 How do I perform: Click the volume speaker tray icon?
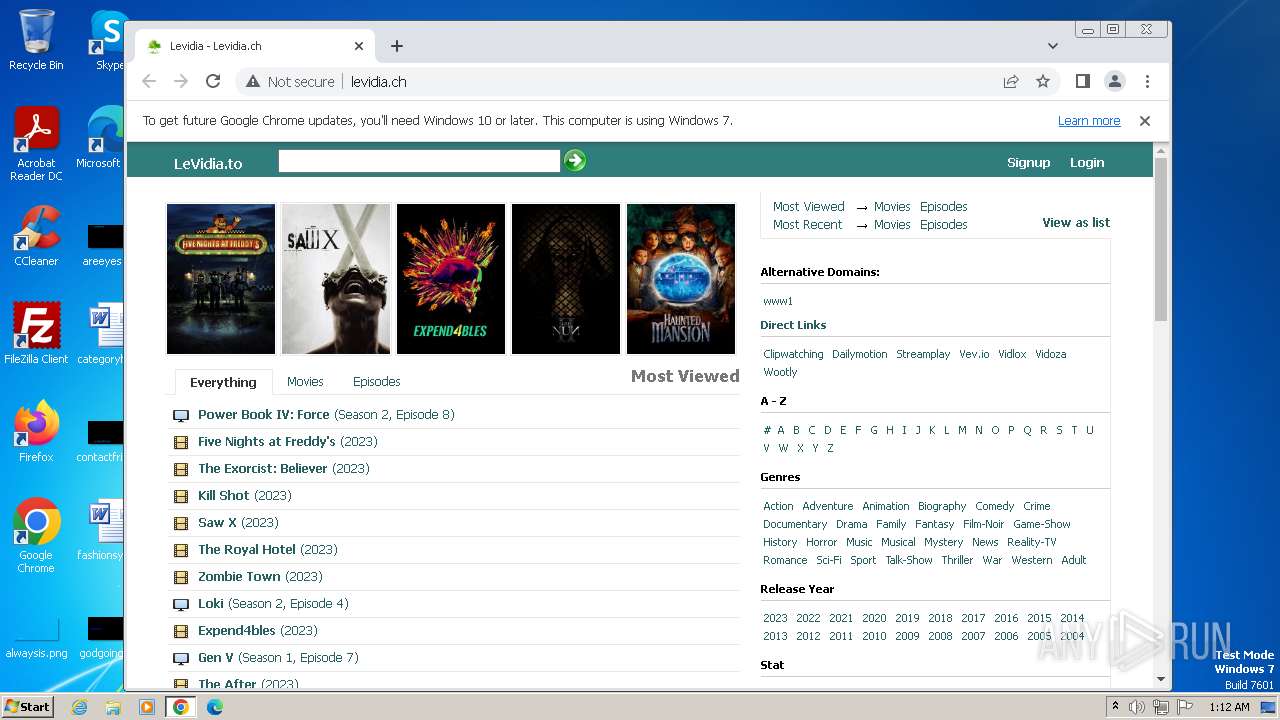click(x=1137, y=707)
